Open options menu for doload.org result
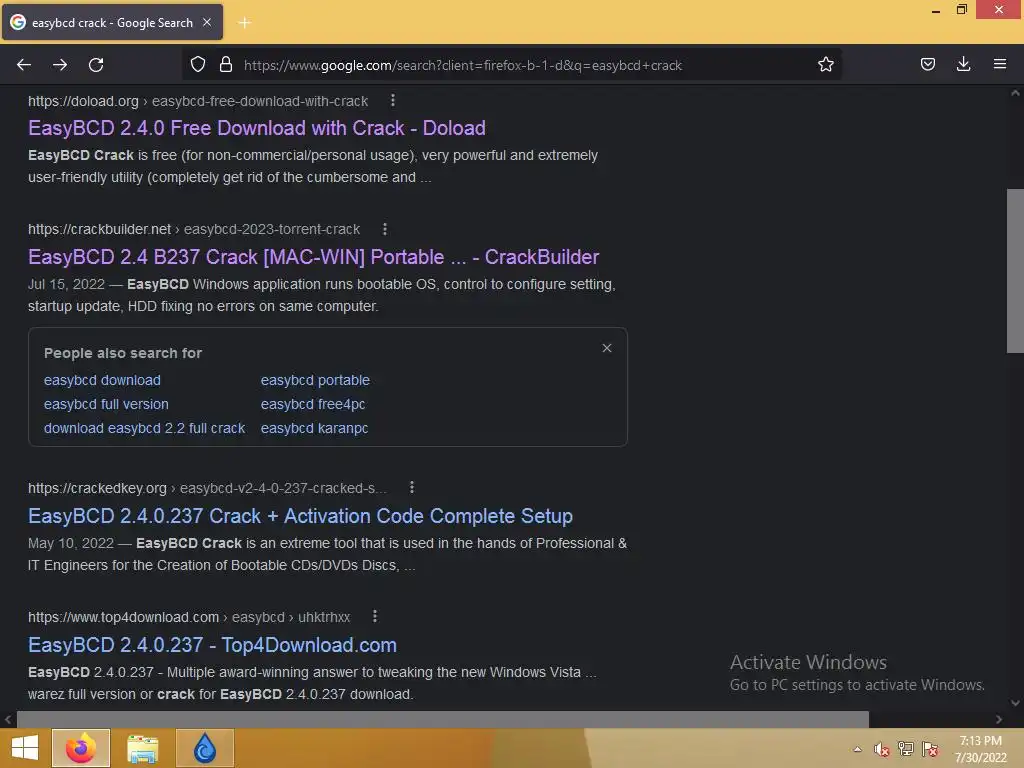1024x768 pixels. coord(392,101)
